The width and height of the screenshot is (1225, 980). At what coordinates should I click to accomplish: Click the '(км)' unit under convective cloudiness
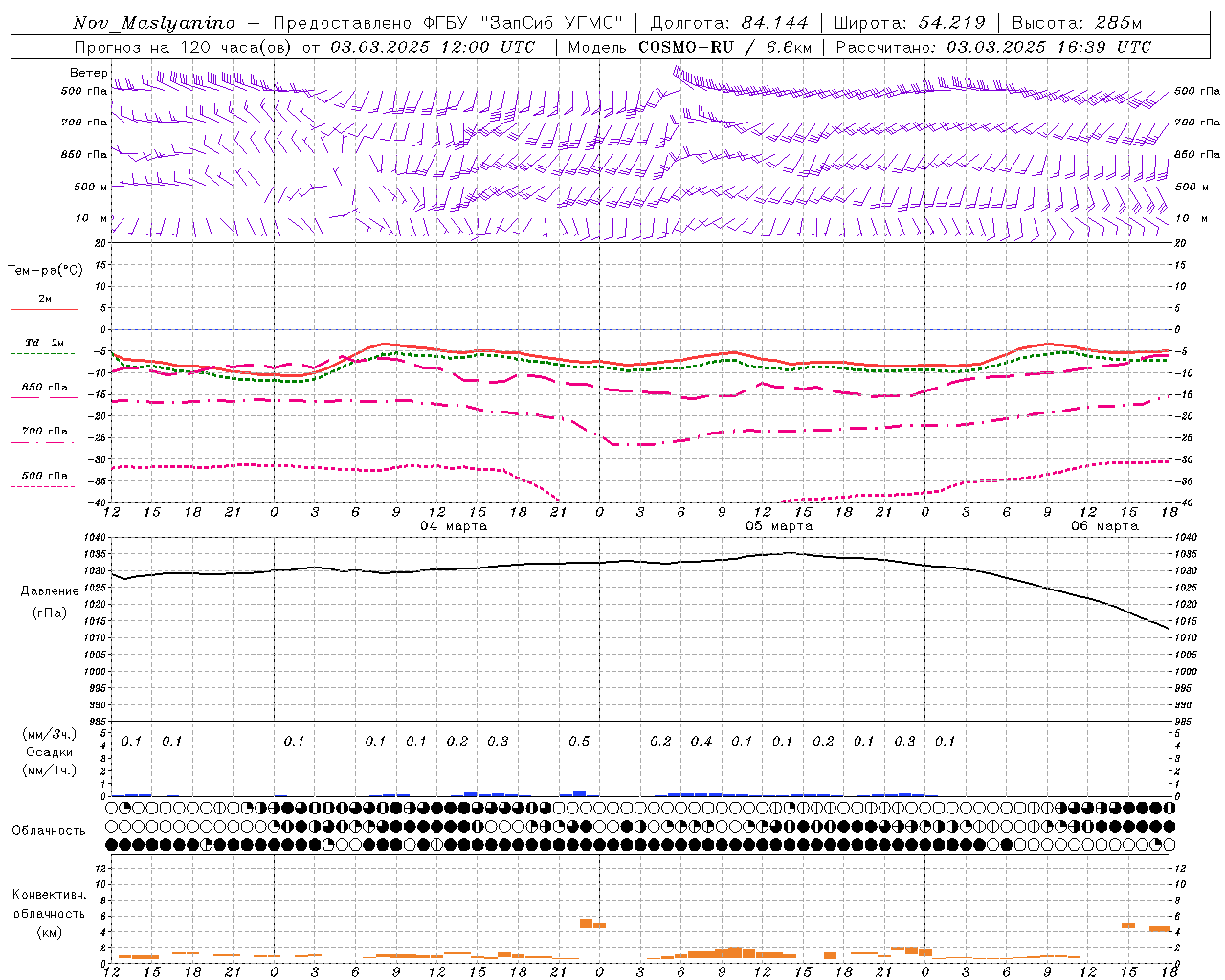coord(50,932)
